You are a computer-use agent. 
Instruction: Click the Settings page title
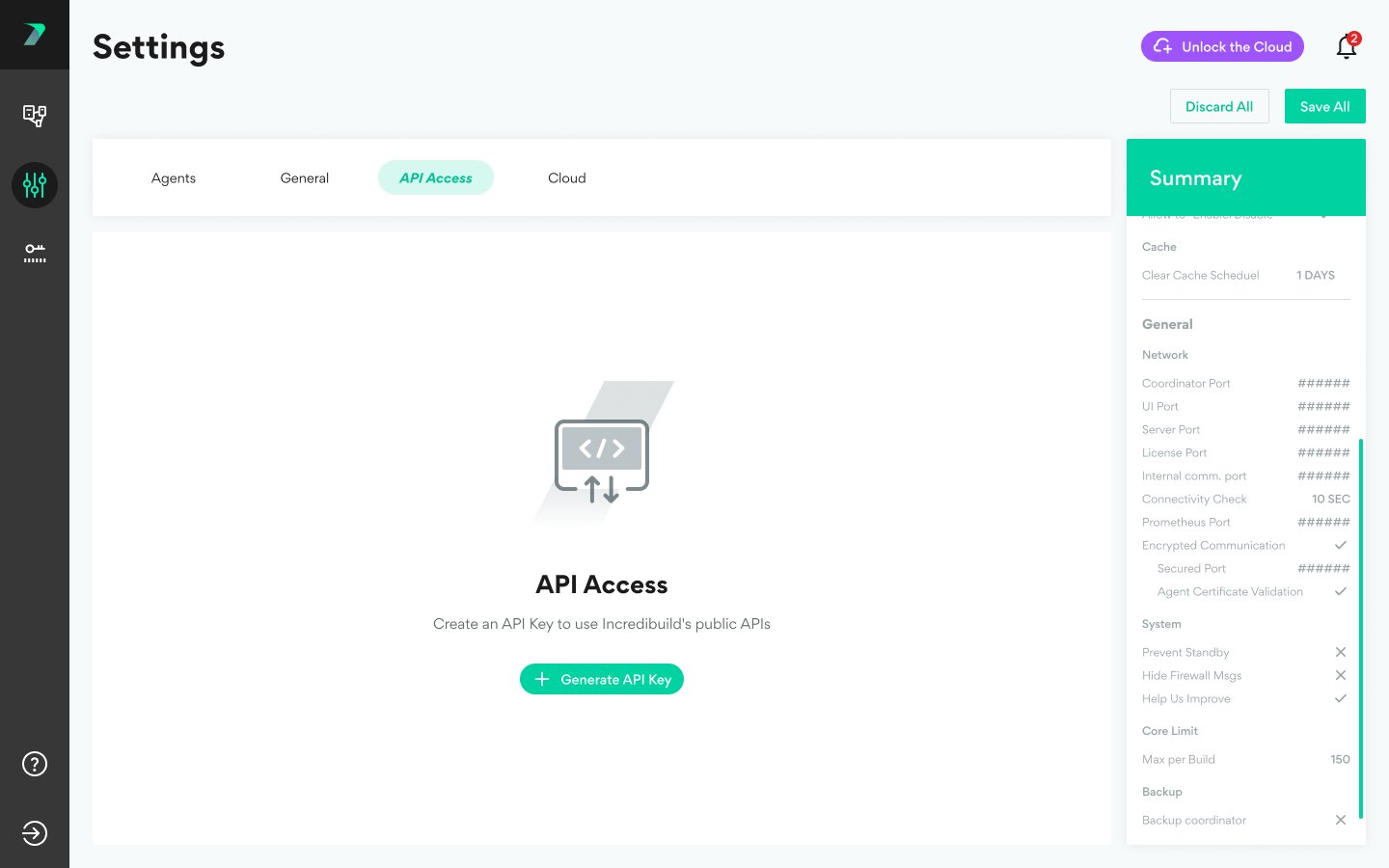click(x=159, y=47)
